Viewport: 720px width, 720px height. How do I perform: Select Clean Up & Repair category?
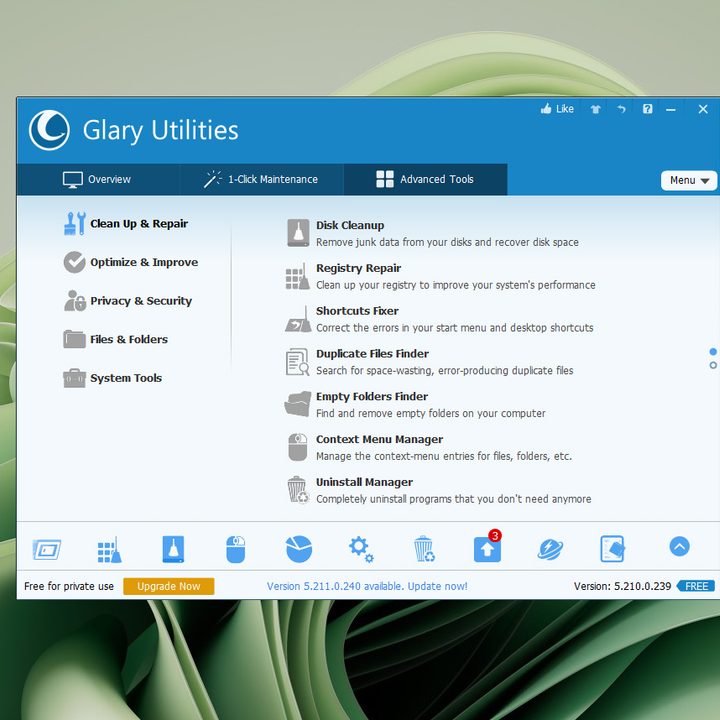pyautogui.click(x=126, y=224)
